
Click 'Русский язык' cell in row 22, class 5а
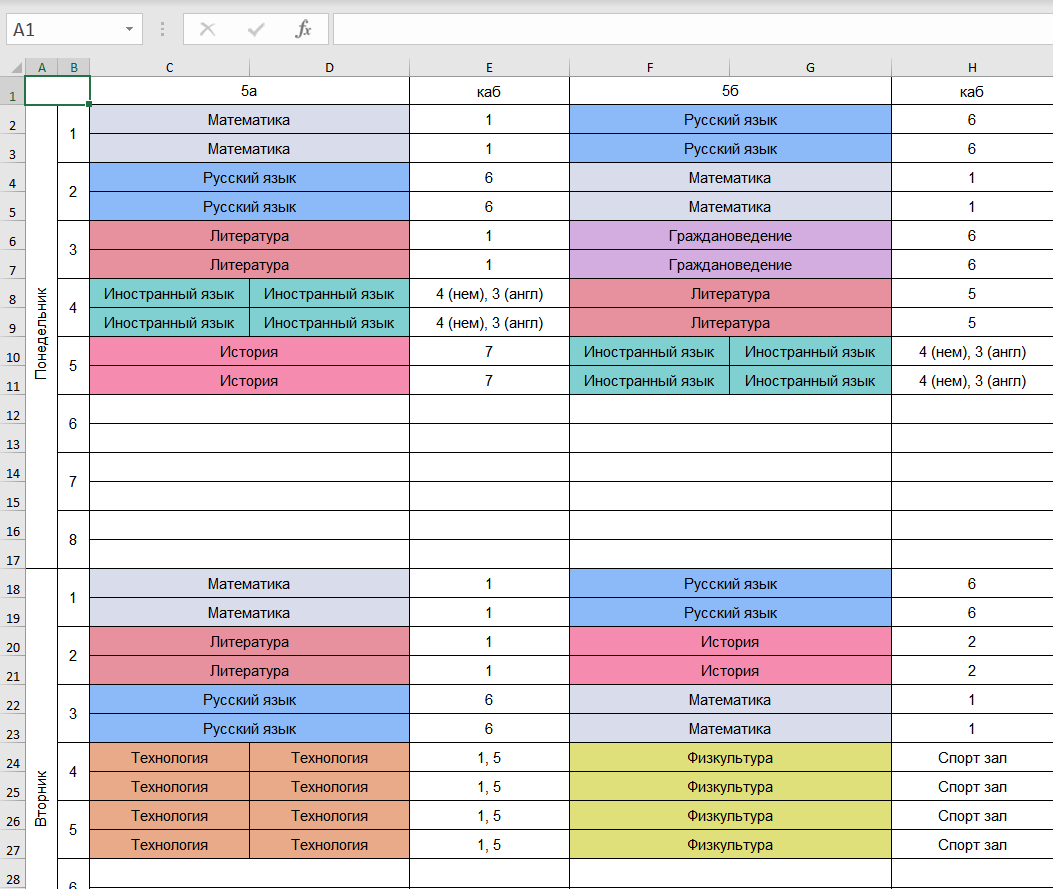[x=249, y=700]
